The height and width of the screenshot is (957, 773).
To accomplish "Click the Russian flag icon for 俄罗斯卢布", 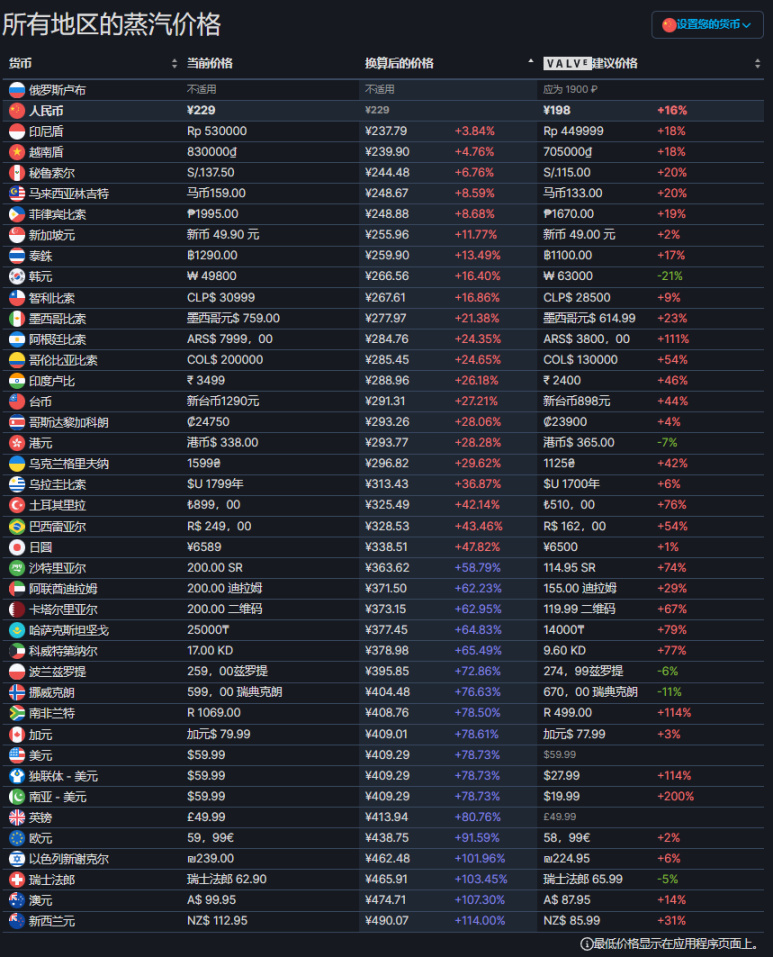I will 17,90.
